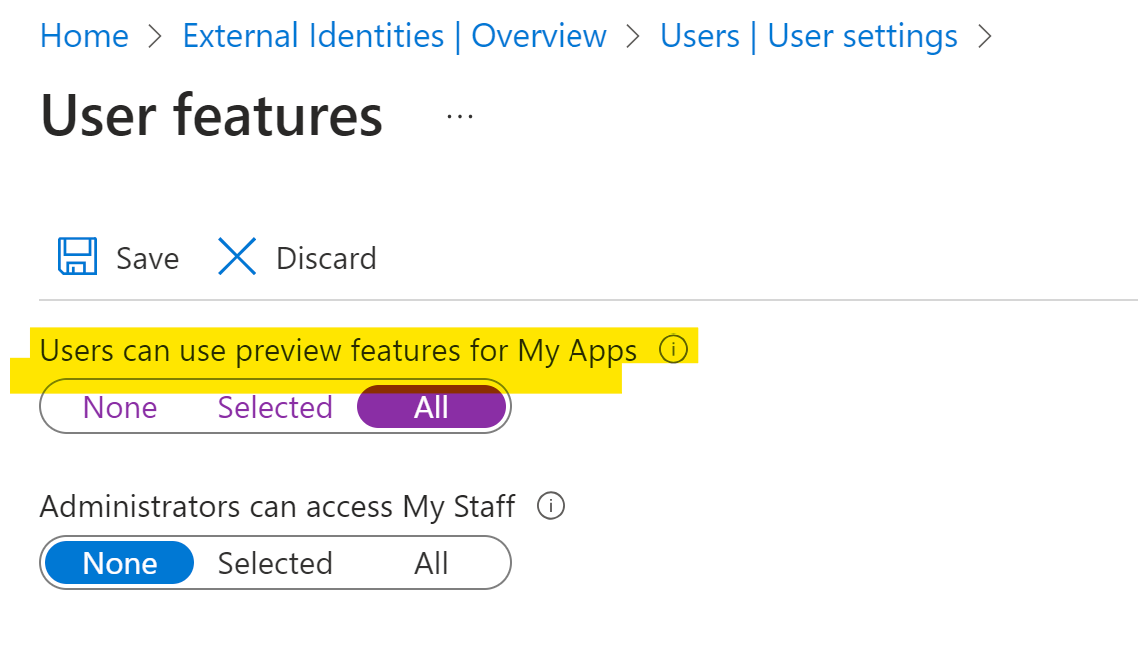Click the User features page heading
Viewport: 1138px width, 666px height.
212,116
